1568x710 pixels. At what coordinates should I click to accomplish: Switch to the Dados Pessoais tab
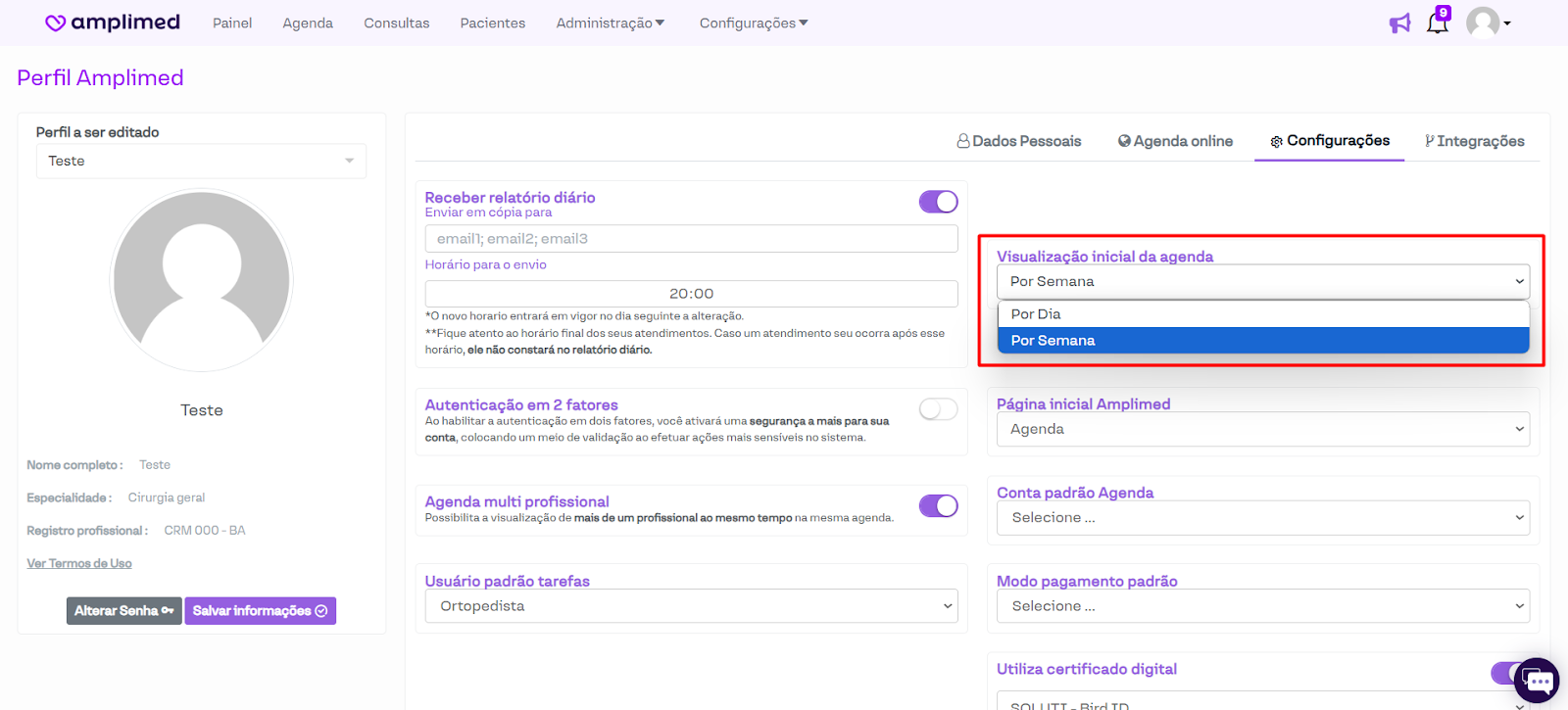[x=1019, y=141]
